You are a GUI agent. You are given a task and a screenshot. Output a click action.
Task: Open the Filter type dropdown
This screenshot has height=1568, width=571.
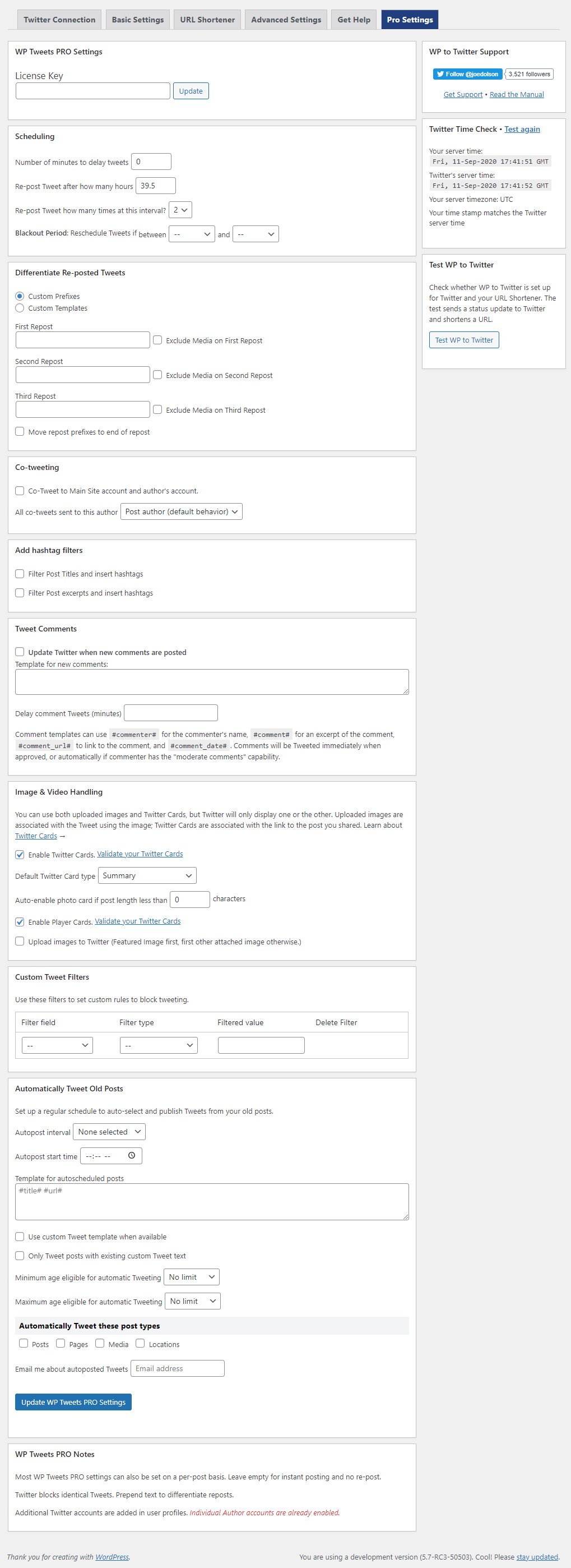point(159,1045)
